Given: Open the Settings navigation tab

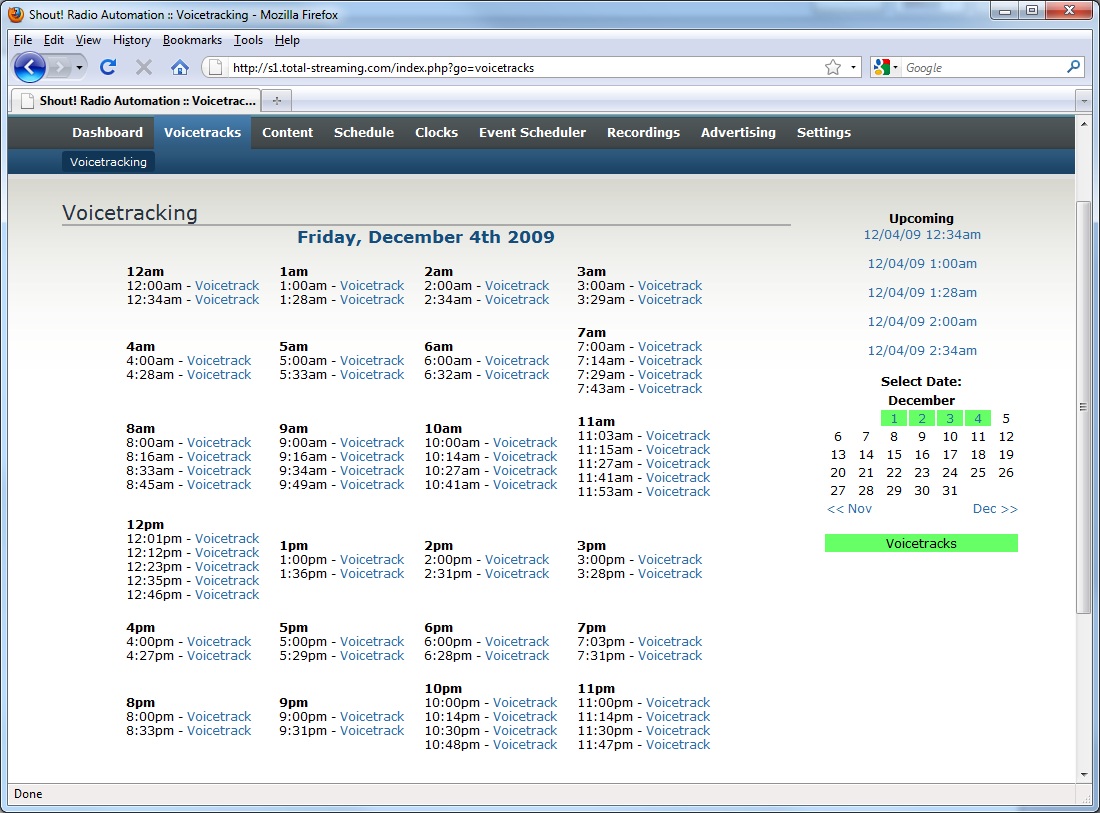Looking at the screenshot, I should (x=824, y=133).
